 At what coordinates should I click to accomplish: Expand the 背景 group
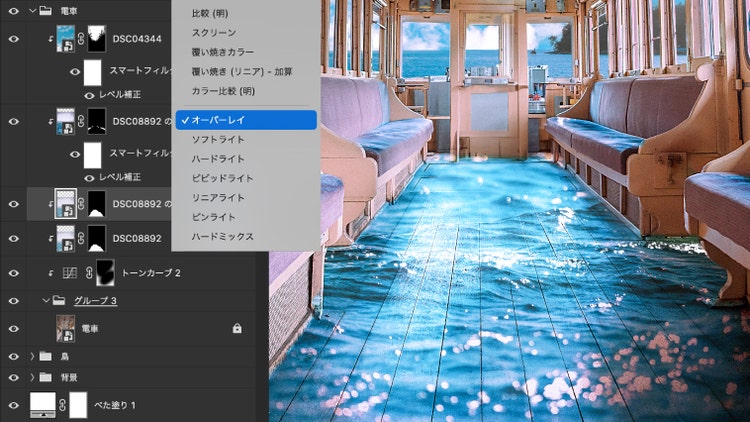(x=32, y=378)
